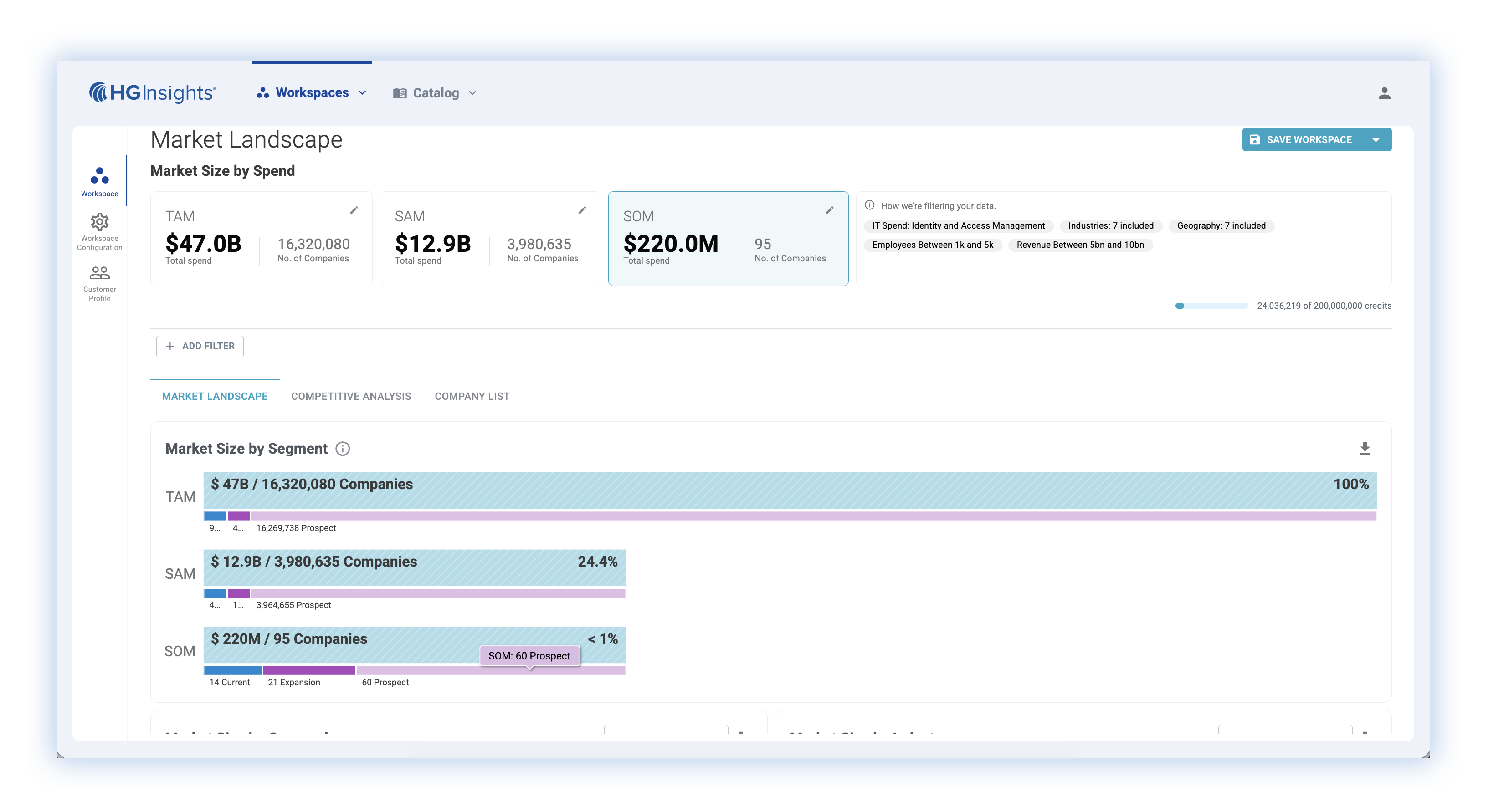Select the Industries: 7 included filter chip
1509x812 pixels.
(x=1110, y=226)
